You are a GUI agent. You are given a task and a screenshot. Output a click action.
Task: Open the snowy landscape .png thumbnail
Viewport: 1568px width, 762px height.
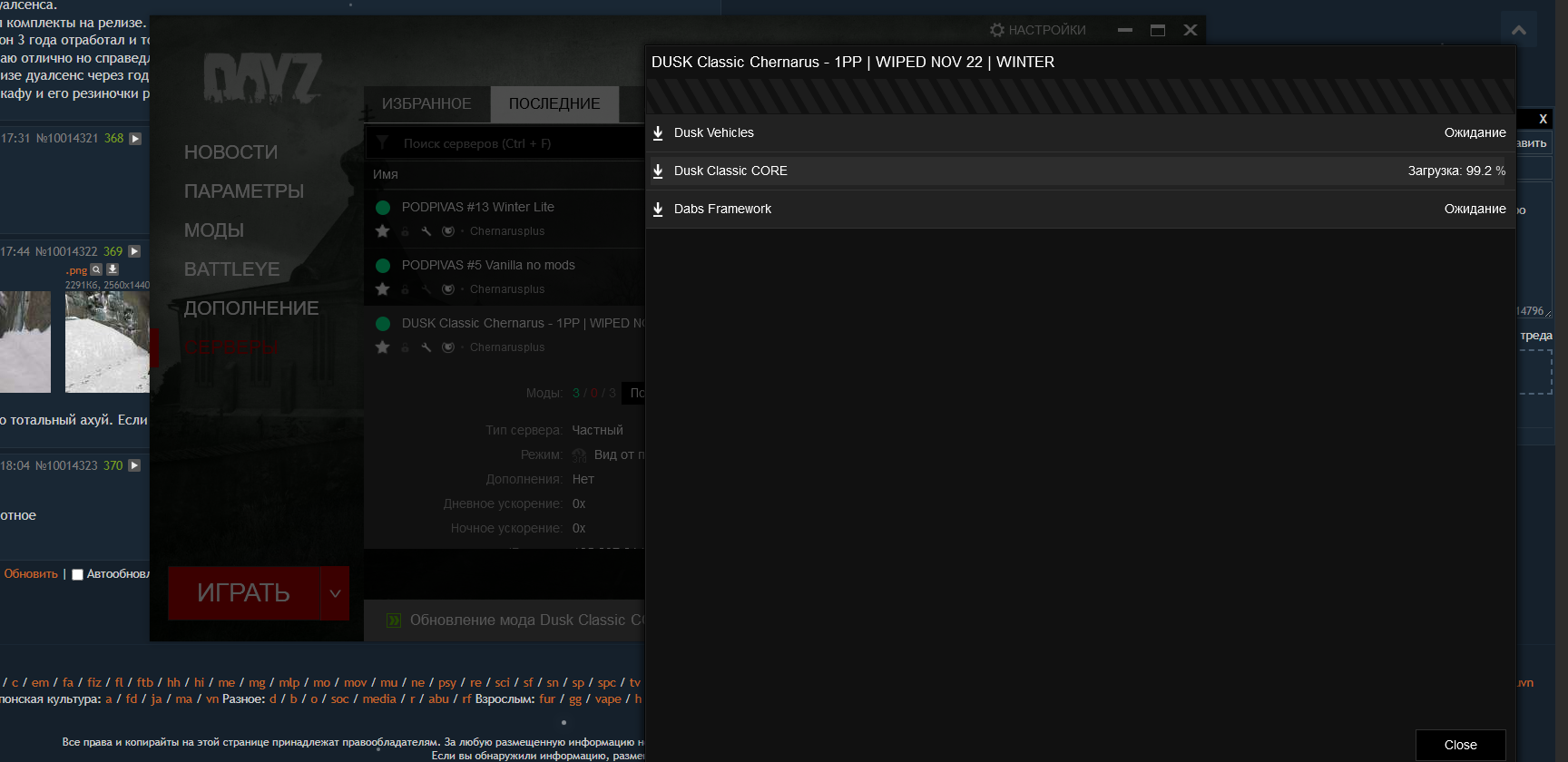(x=107, y=342)
